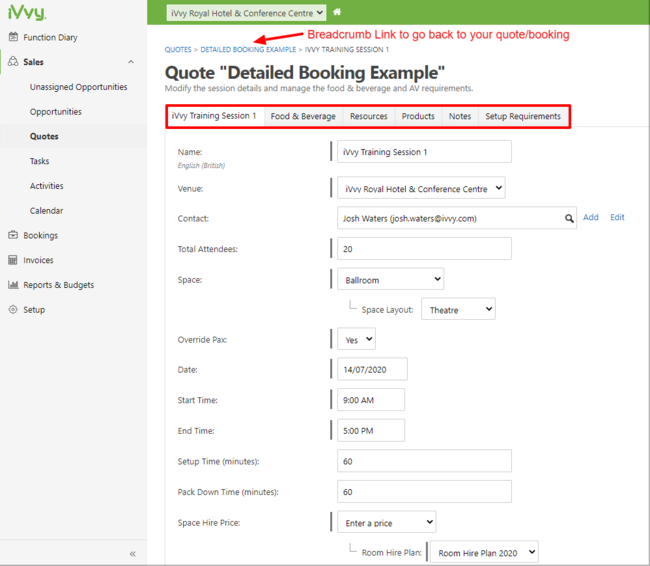The image size is (650, 566).
Task: Click the Edit contact link
Action: (617, 217)
